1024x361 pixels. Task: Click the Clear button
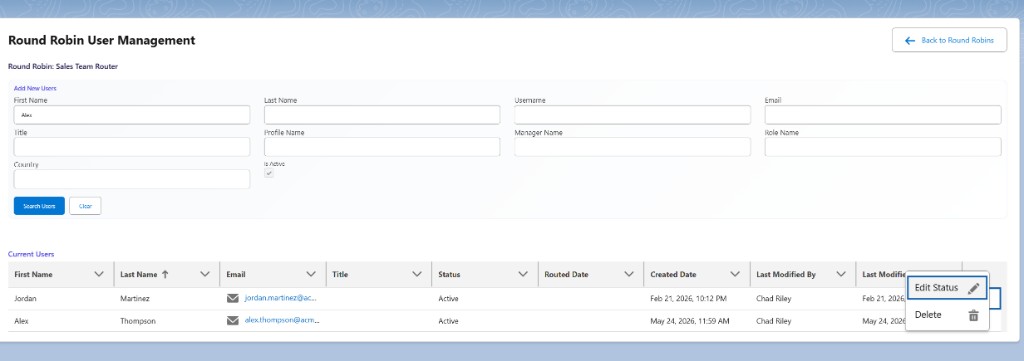pyautogui.click(x=86, y=206)
